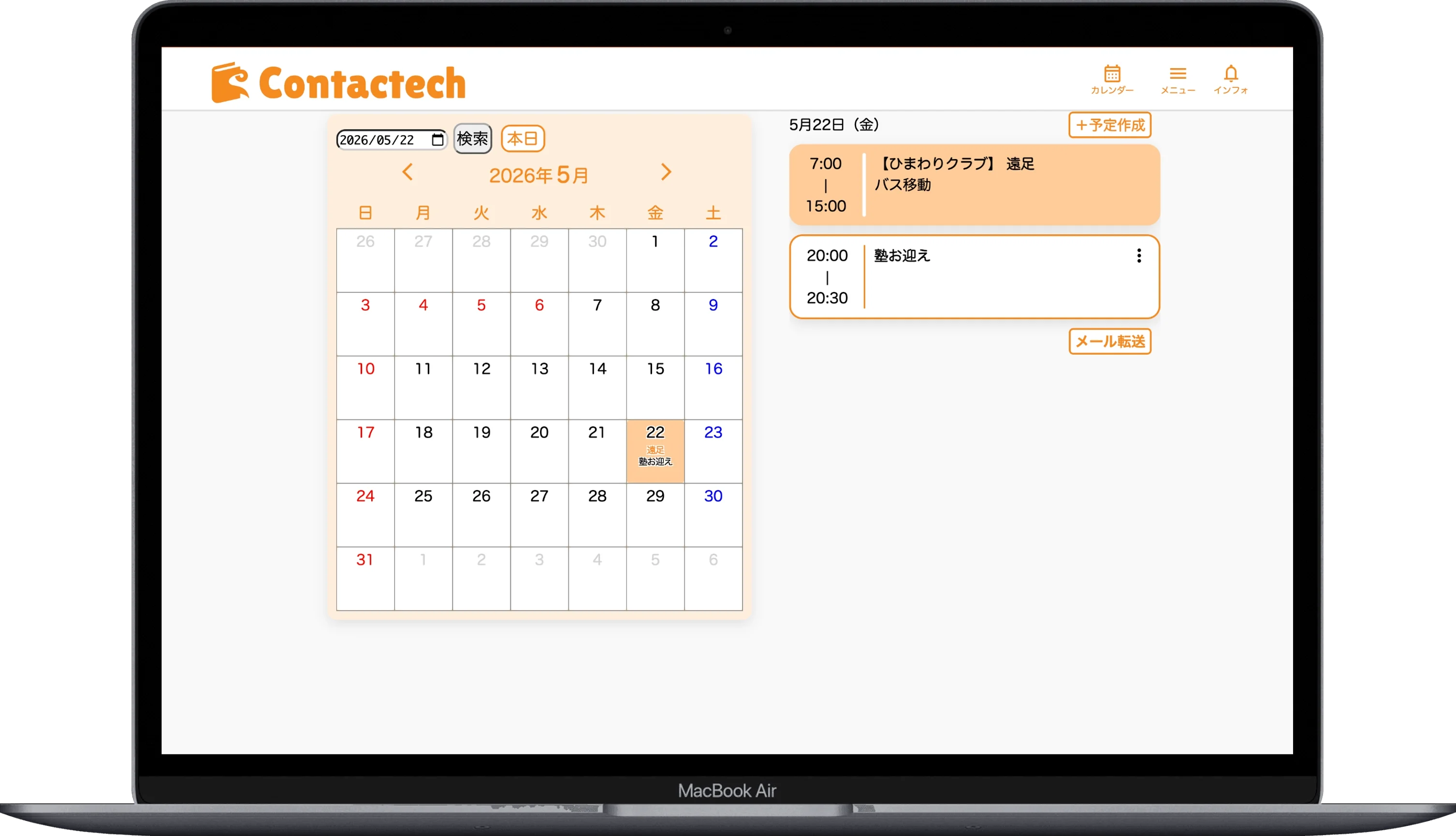Select May 12 on the calendar
The image size is (1456, 836).
tap(481, 388)
